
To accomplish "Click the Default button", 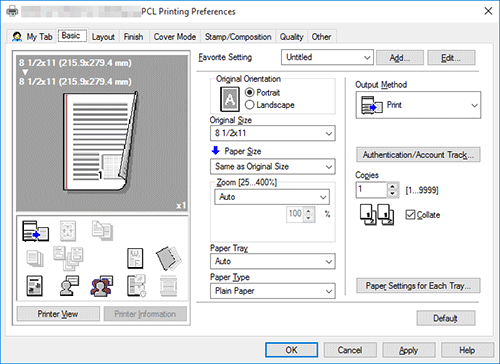I will (446, 318).
